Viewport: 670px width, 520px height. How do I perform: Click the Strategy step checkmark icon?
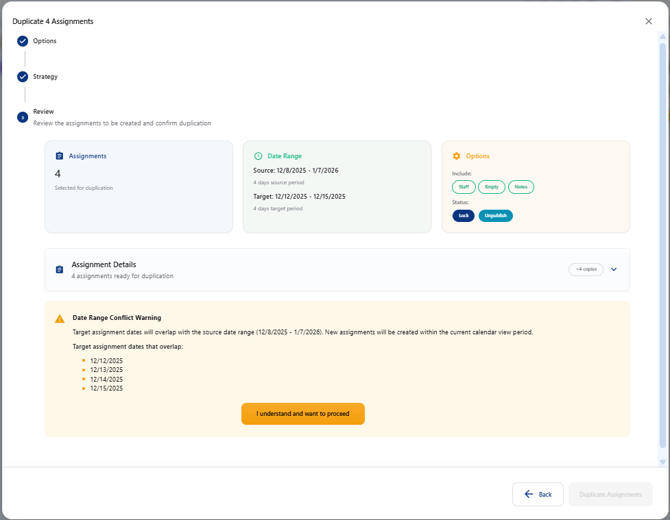[23, 77]
